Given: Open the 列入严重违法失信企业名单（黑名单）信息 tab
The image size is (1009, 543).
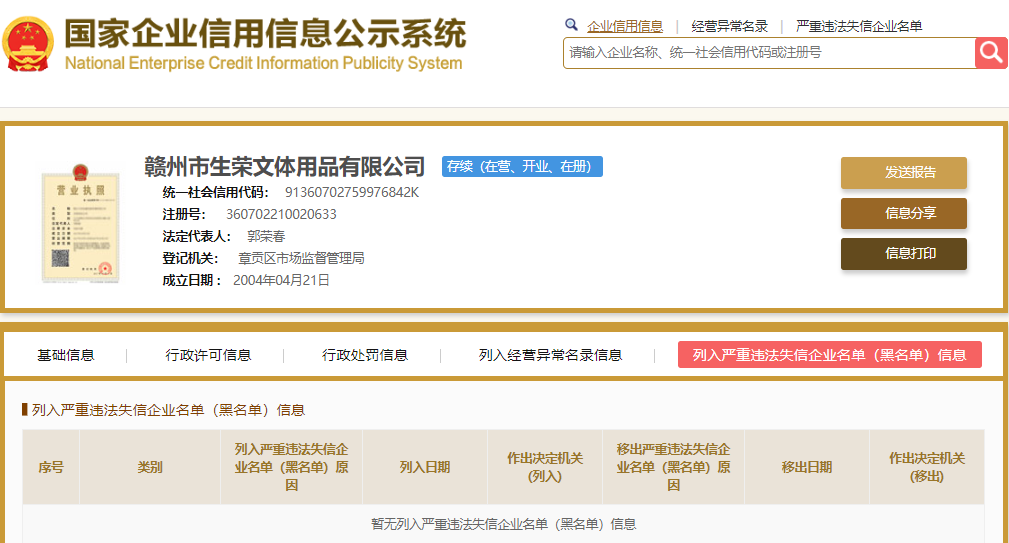Looking at the screenshot, I should coord(829,354).
